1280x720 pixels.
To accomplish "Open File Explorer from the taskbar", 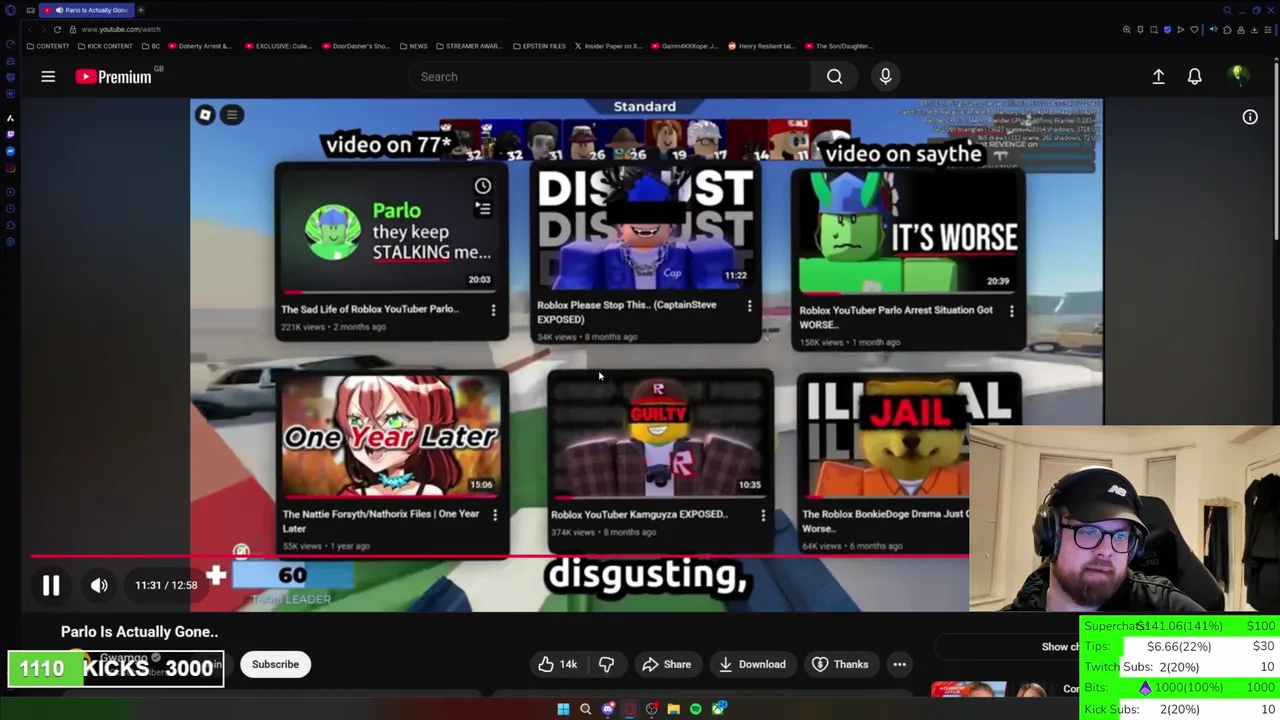I will tap(673, 709).
